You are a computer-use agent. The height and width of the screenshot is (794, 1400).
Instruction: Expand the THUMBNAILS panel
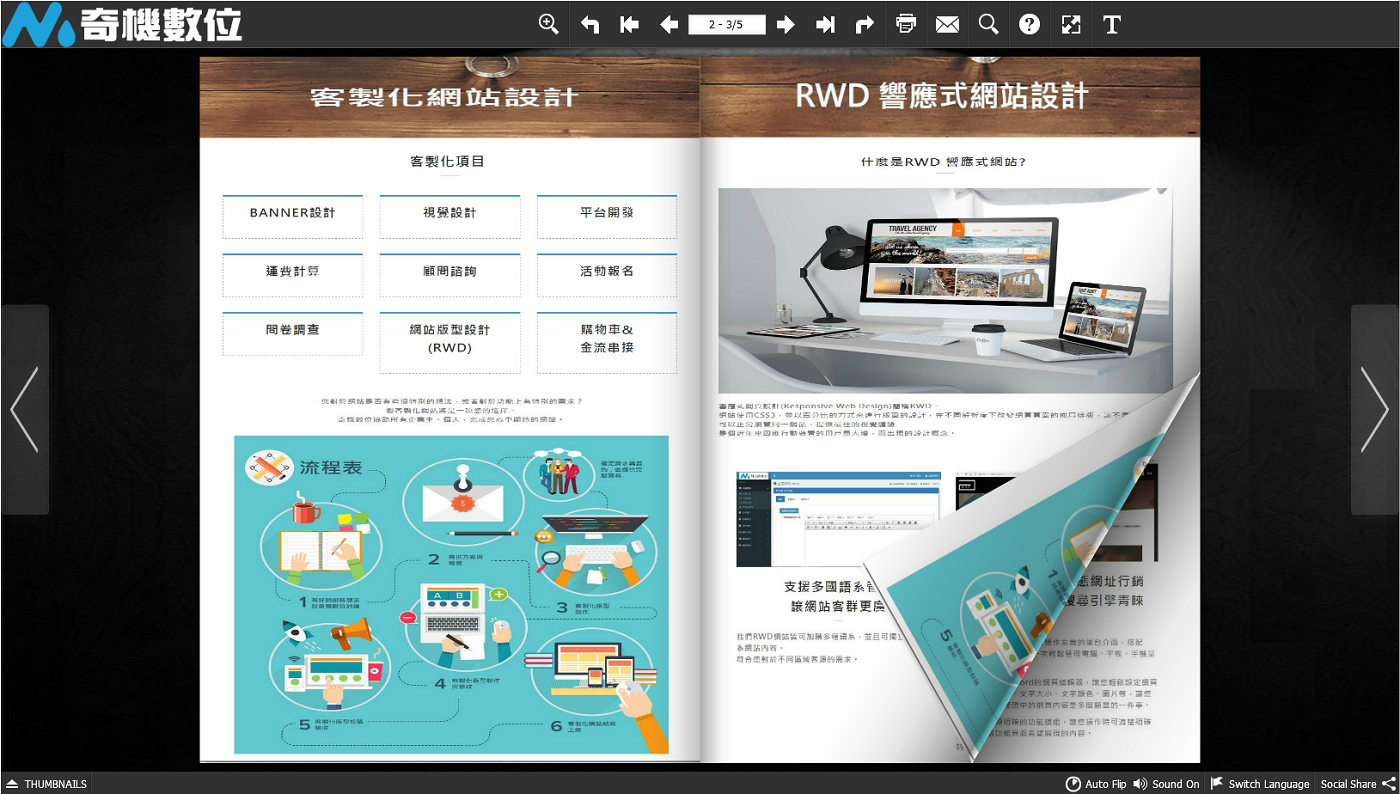(x=46, y=784)
